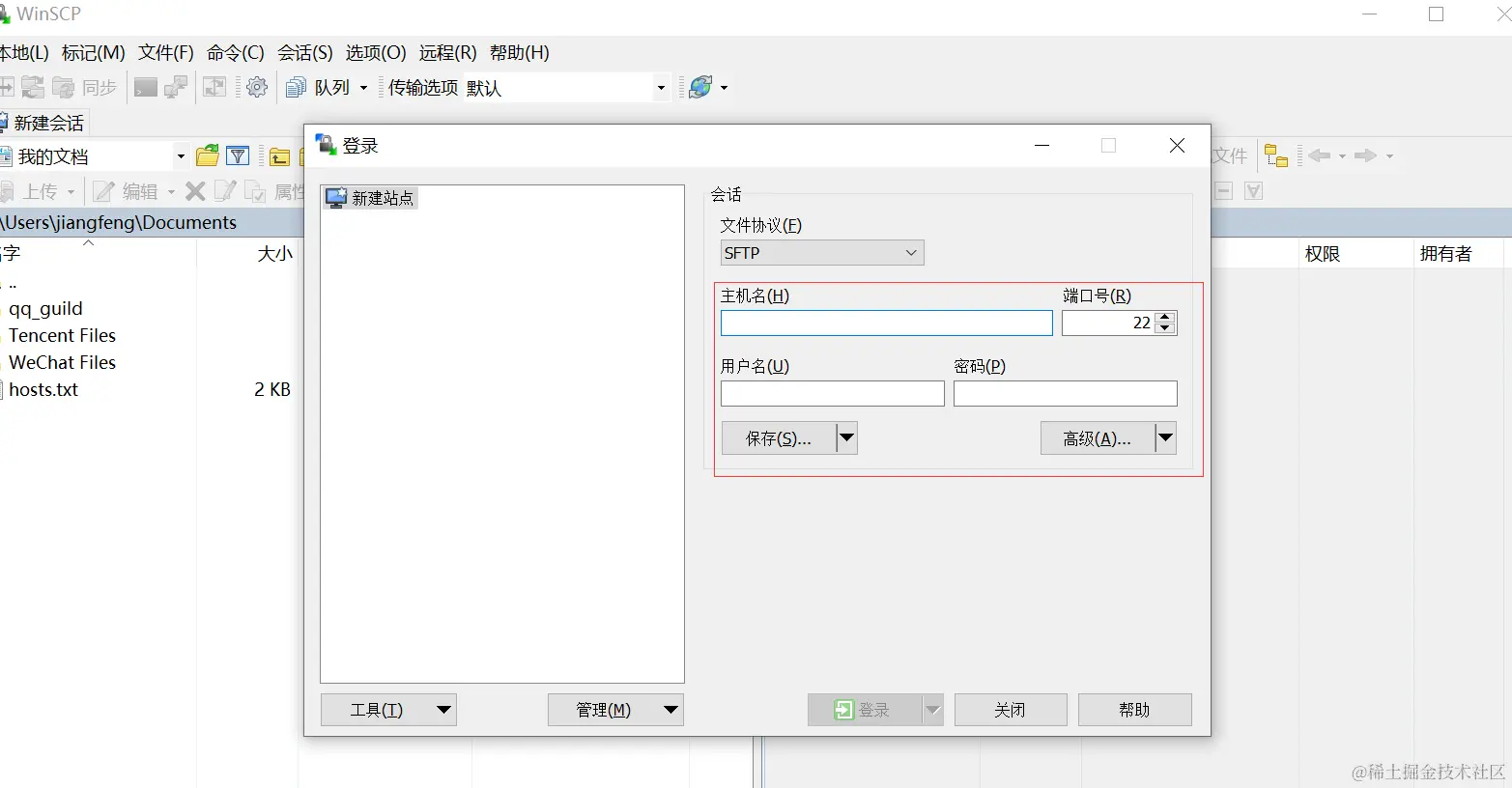Click the parent directory folder icon

280,156
